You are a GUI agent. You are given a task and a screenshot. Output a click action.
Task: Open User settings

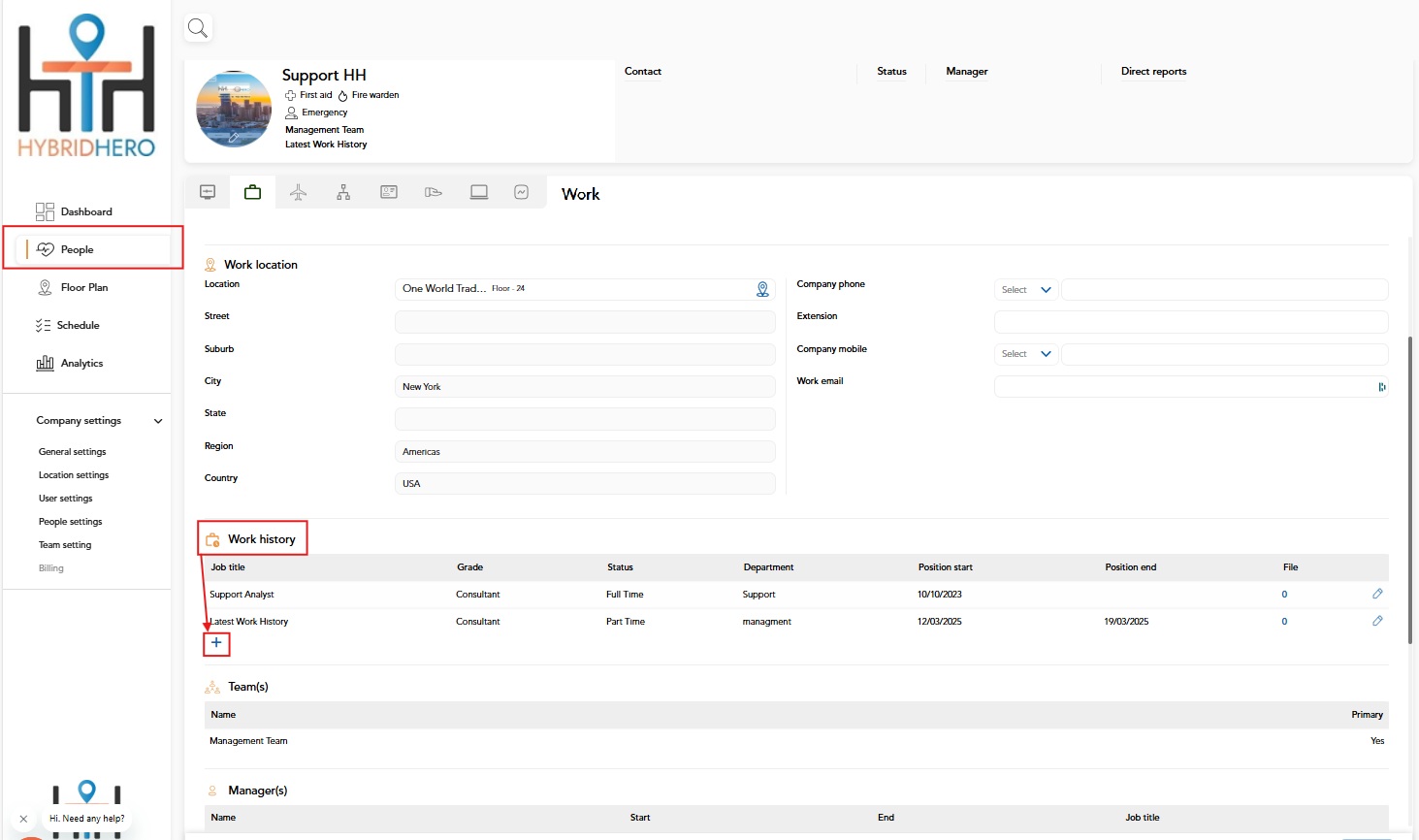66,499
